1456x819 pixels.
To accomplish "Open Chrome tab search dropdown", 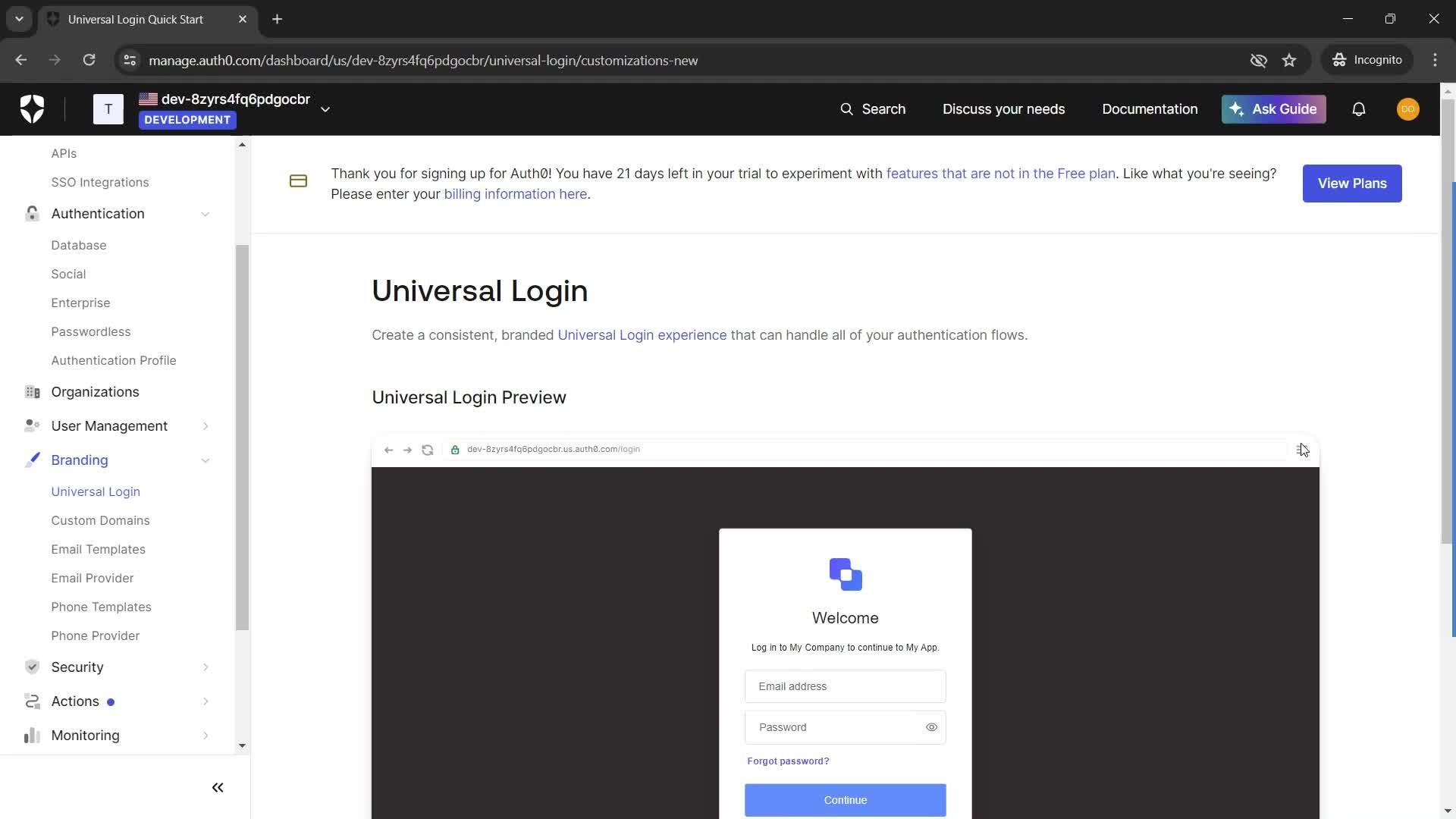I will tap(19, 19).
